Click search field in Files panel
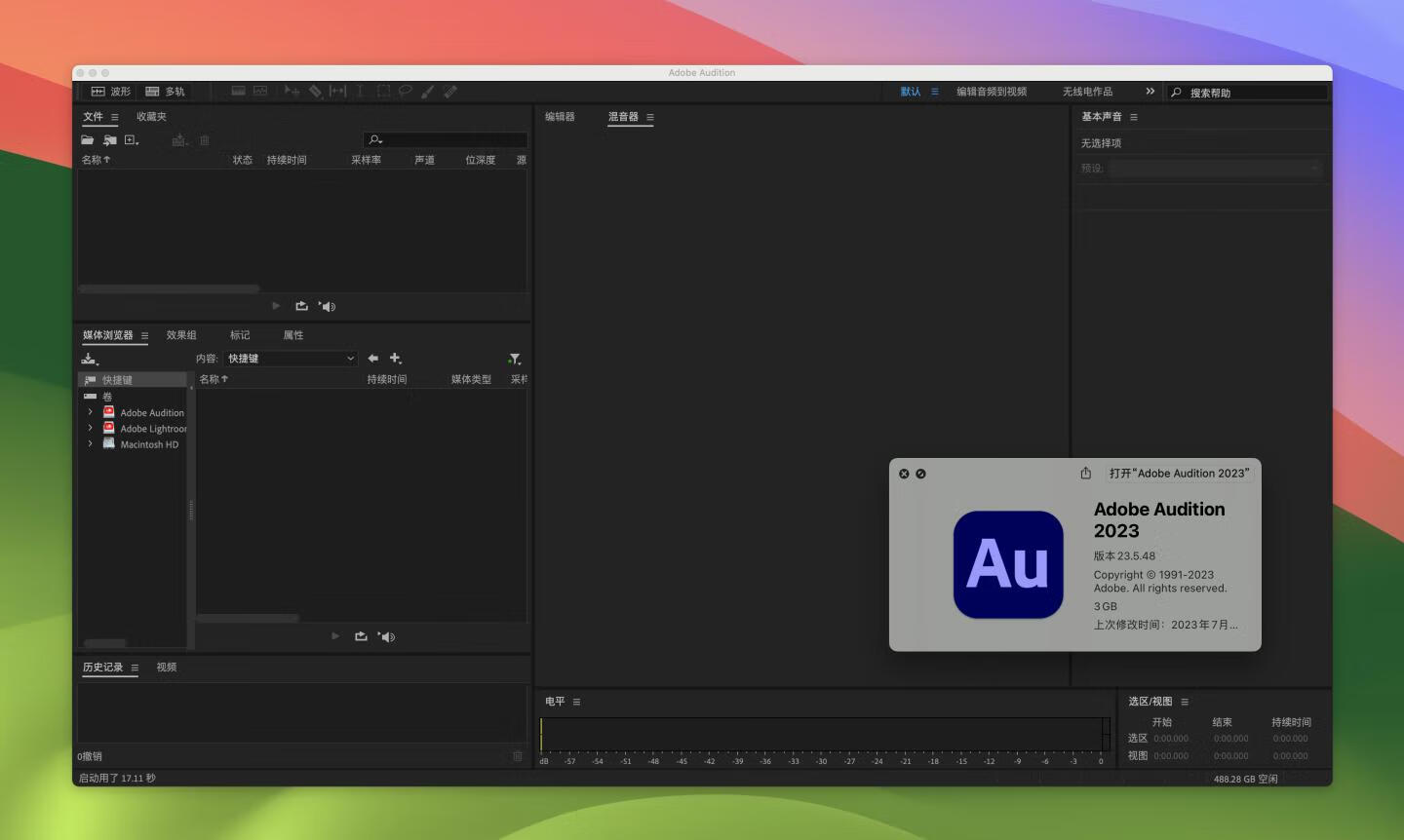 click(x=446, y=140)
